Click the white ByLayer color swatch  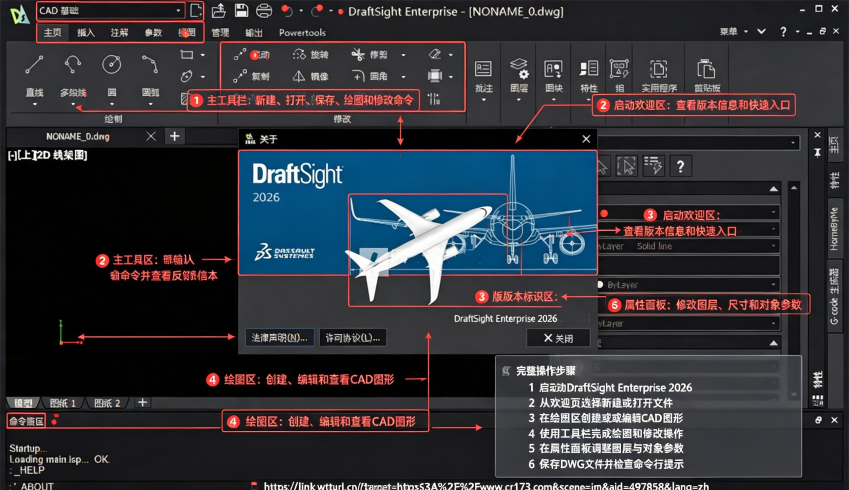600,285
